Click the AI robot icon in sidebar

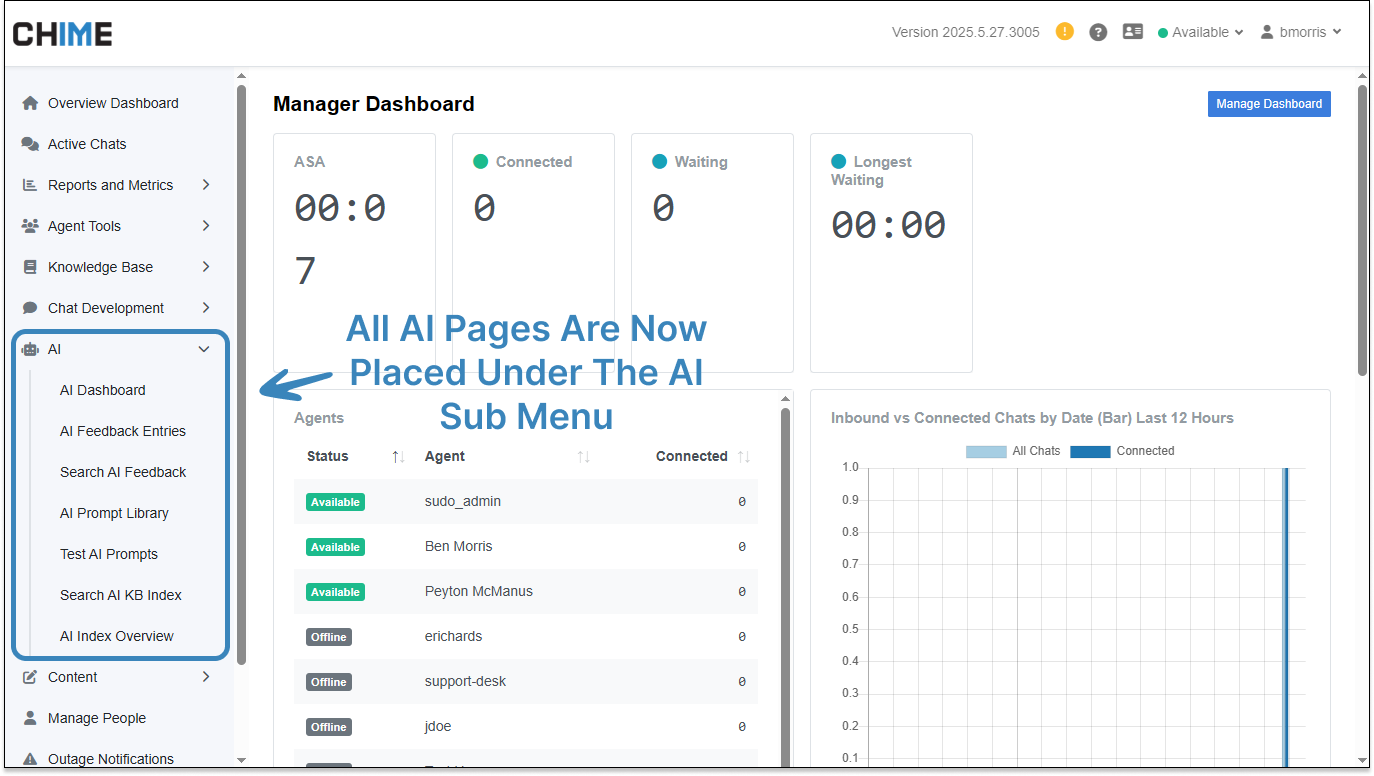(30, 349)
